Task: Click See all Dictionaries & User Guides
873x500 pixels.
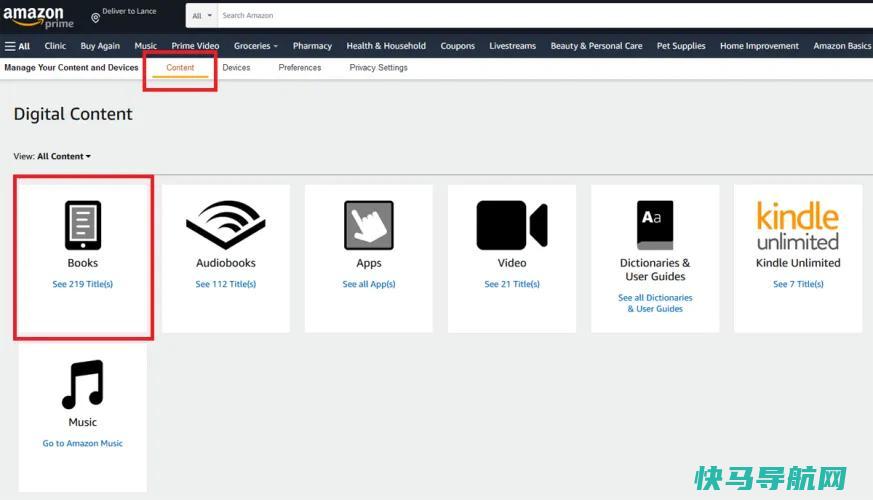Action: tap(655, 303)
